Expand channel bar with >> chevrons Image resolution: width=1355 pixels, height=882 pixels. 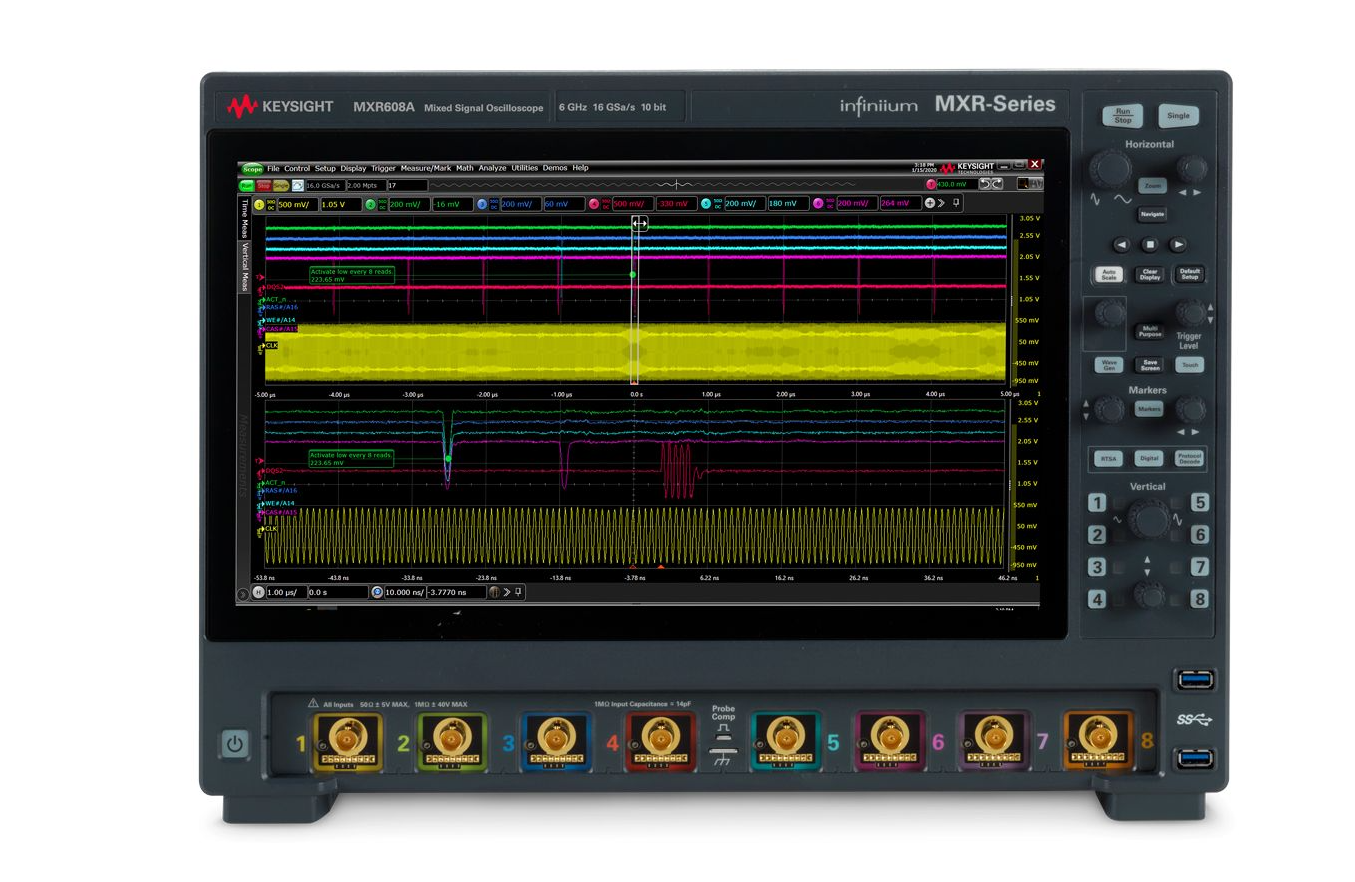click(941, 203)
